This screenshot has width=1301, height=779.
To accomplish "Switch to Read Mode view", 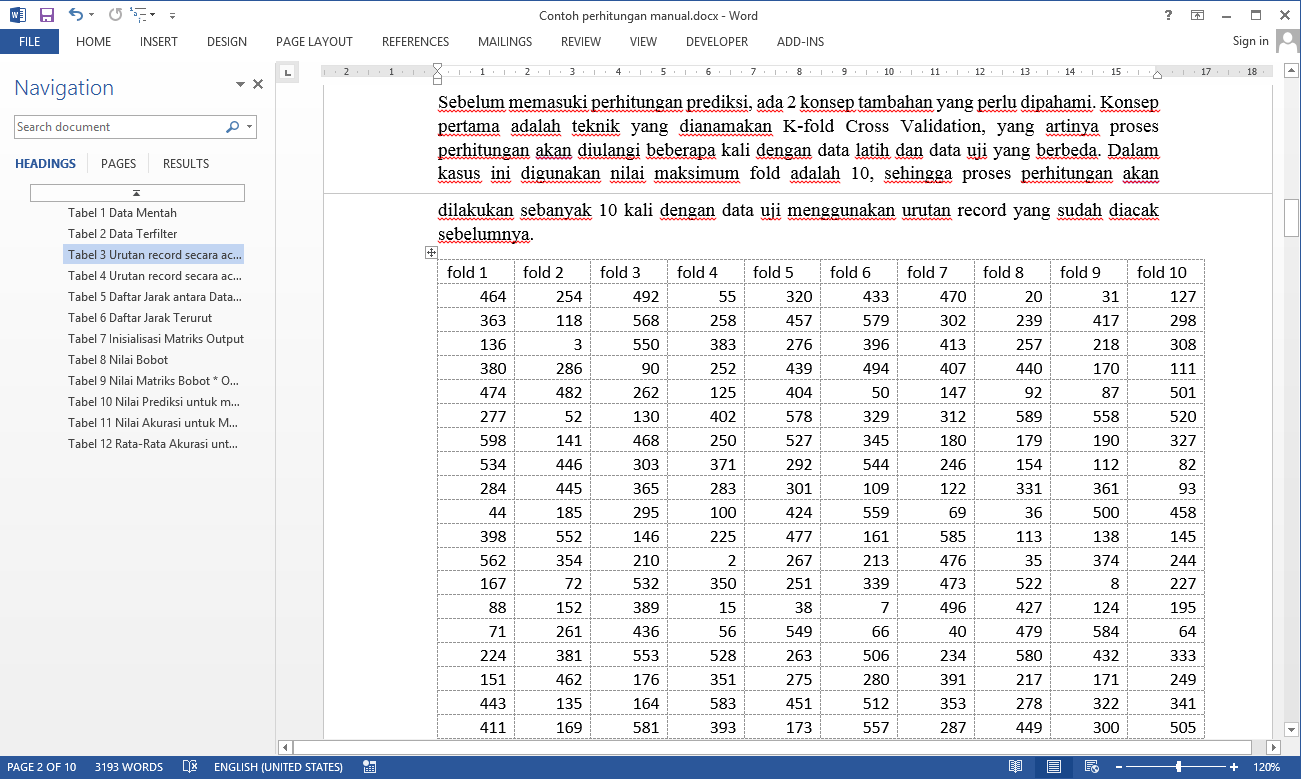I will pyautogui.click(x=1016, y=767).
